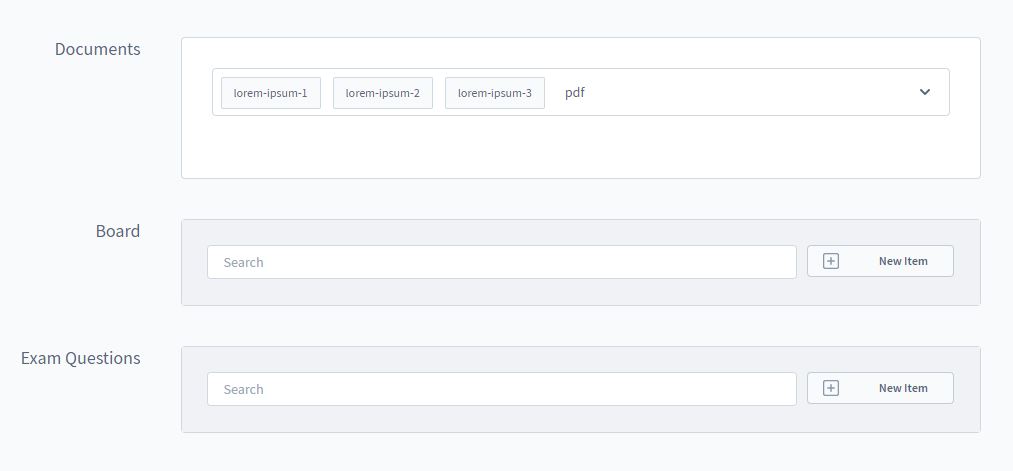Screen dimensions: 1013x471
Task: Click the Exam Questions field label
Action: click(81, 358)
